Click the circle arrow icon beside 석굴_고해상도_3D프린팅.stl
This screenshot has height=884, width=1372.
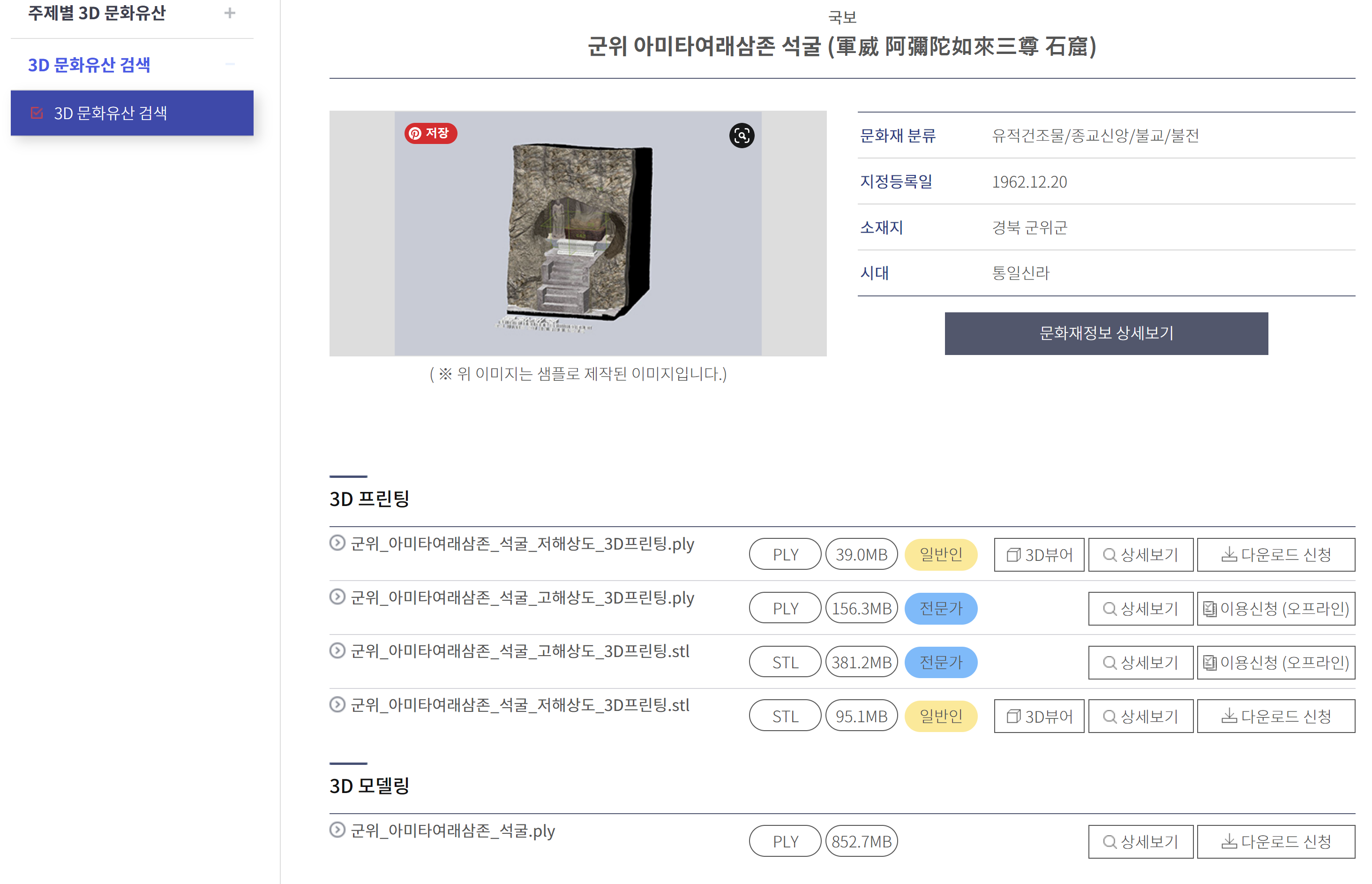337,650
